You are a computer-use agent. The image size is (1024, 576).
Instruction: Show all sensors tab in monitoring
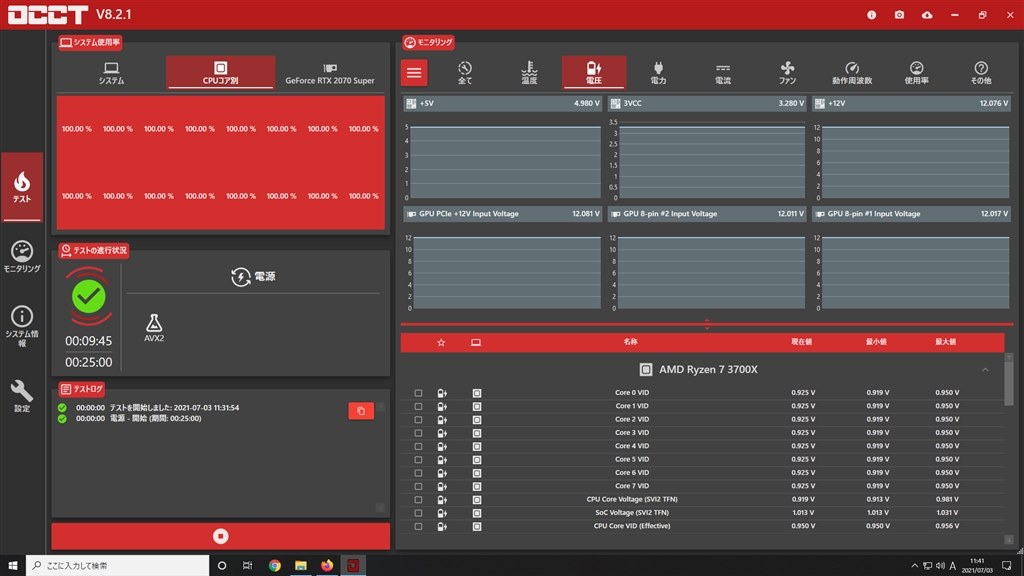464,72
